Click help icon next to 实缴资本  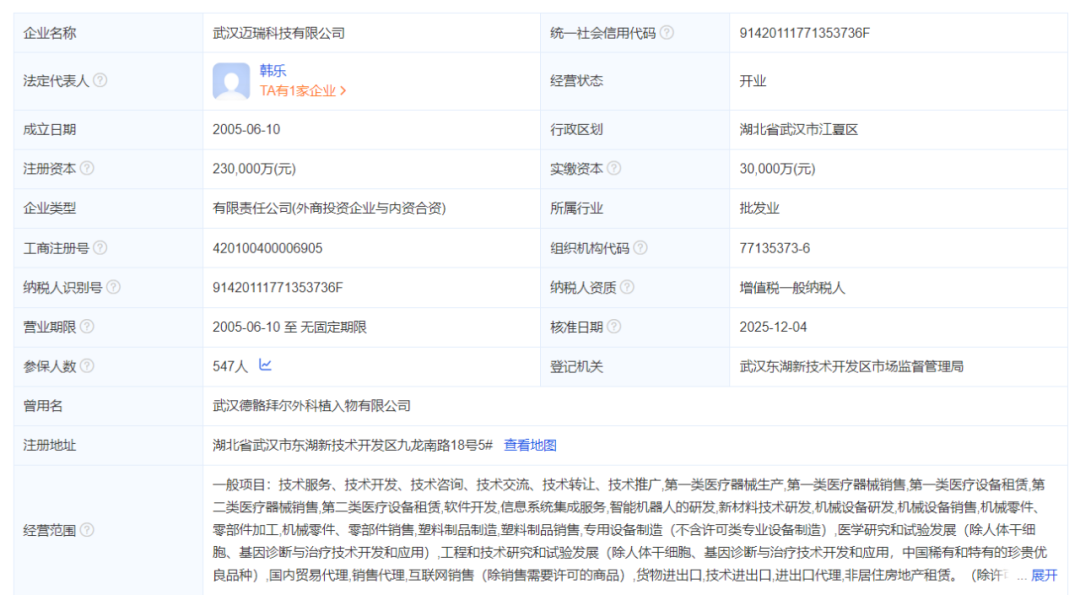(x=614, y=168)
